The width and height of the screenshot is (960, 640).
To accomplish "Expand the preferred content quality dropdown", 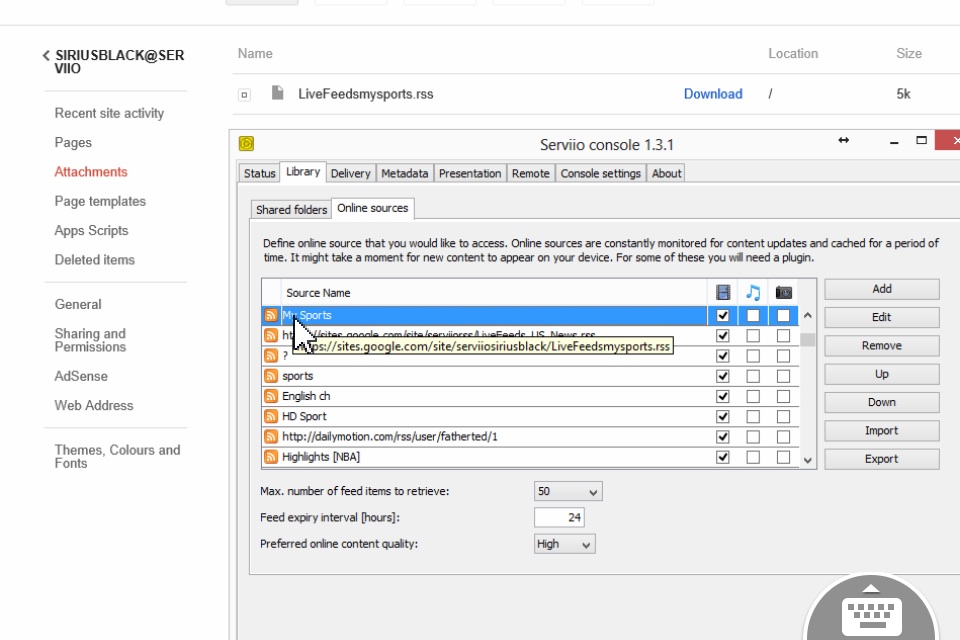I will point(564,544).
